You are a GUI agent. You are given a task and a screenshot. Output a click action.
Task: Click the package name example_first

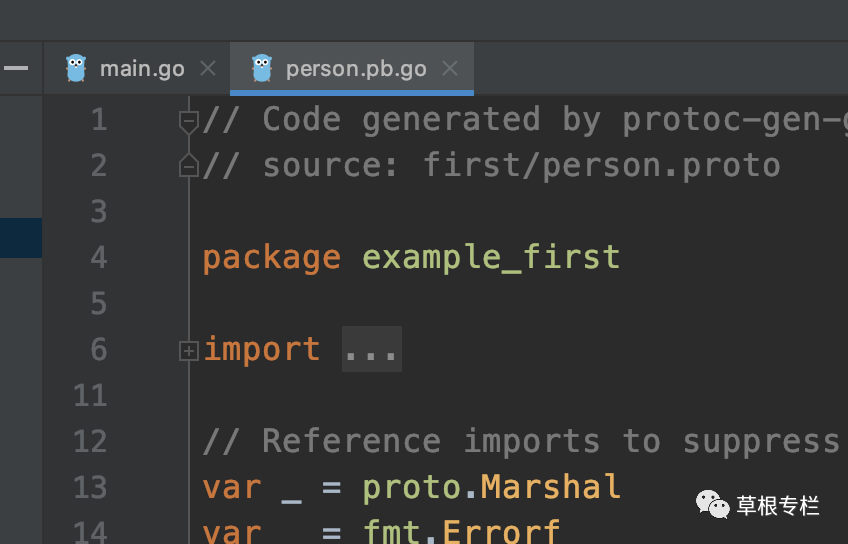[x=491, y=257]
